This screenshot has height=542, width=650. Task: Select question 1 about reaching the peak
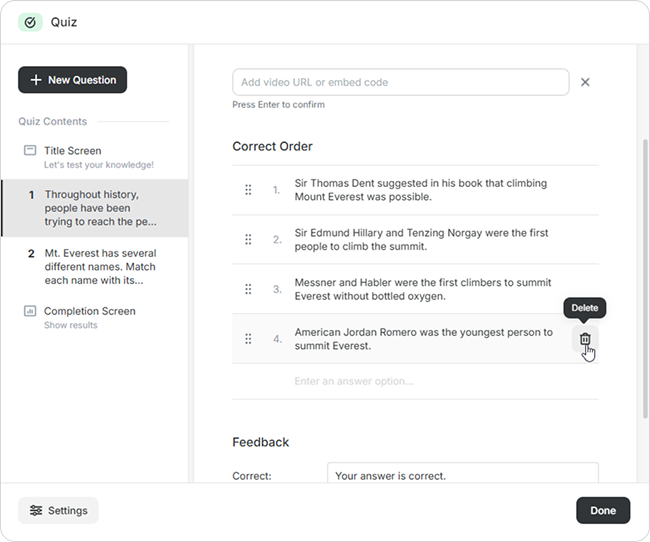[99, 208]
